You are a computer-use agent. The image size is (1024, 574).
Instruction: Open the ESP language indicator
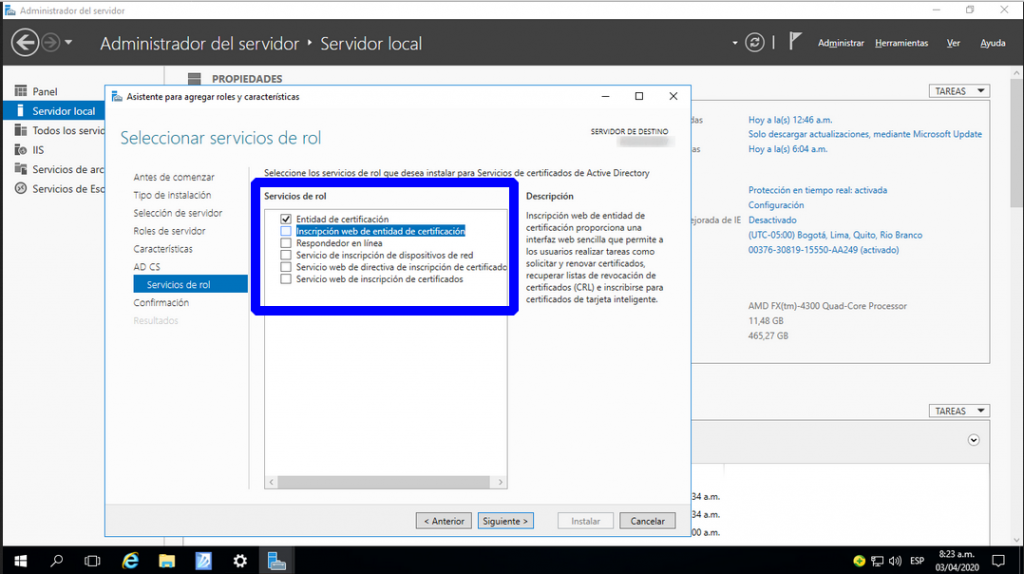[x=917, y=561]
